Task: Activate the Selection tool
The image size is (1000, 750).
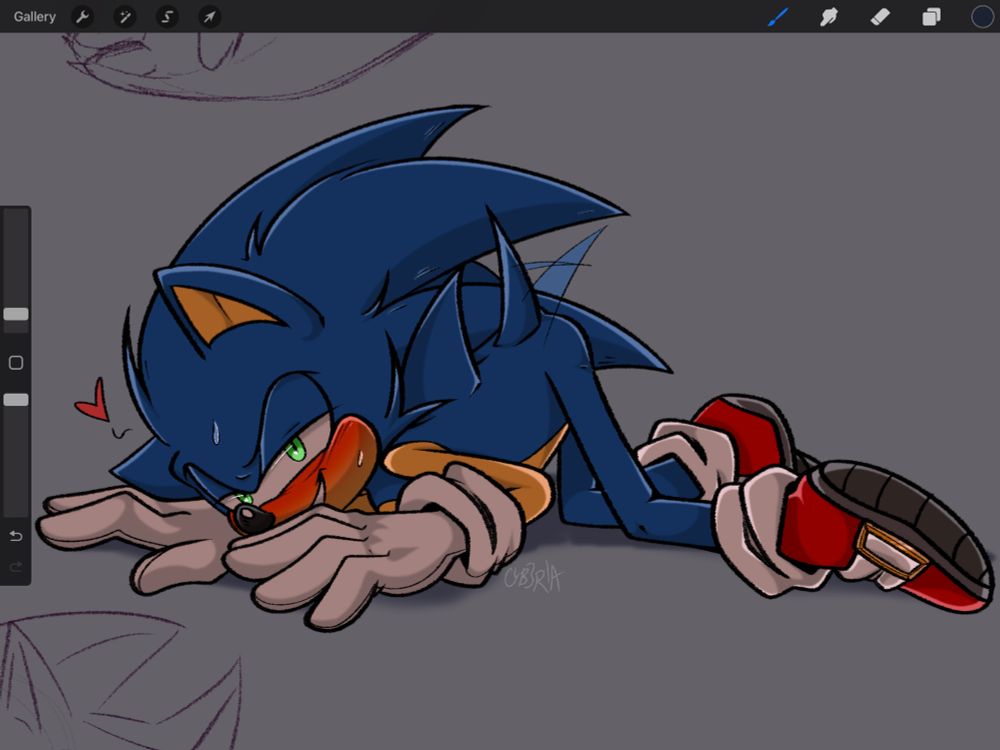Action: point(167,17)
